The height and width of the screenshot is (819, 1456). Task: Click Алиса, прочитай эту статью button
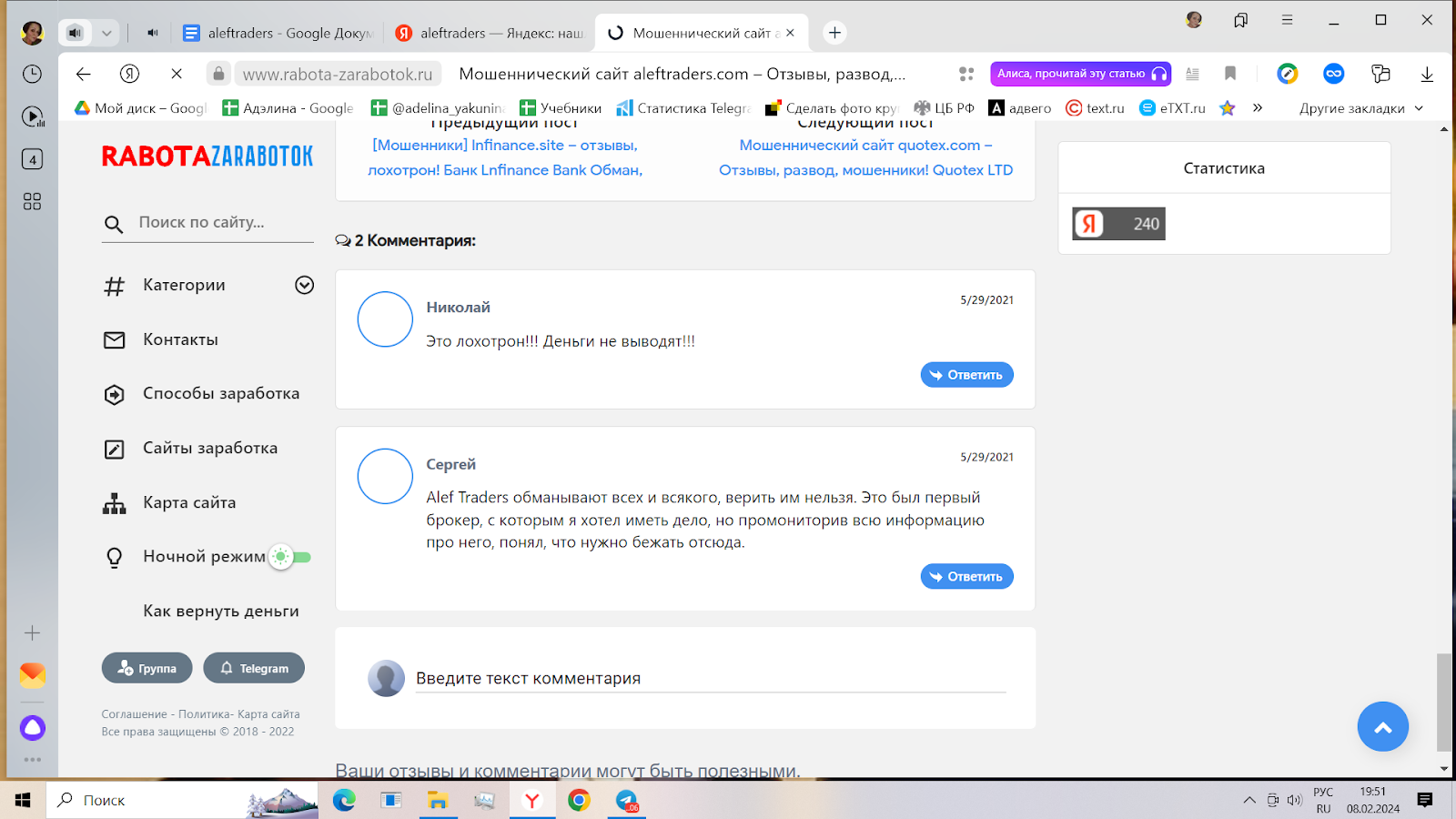1081,74
